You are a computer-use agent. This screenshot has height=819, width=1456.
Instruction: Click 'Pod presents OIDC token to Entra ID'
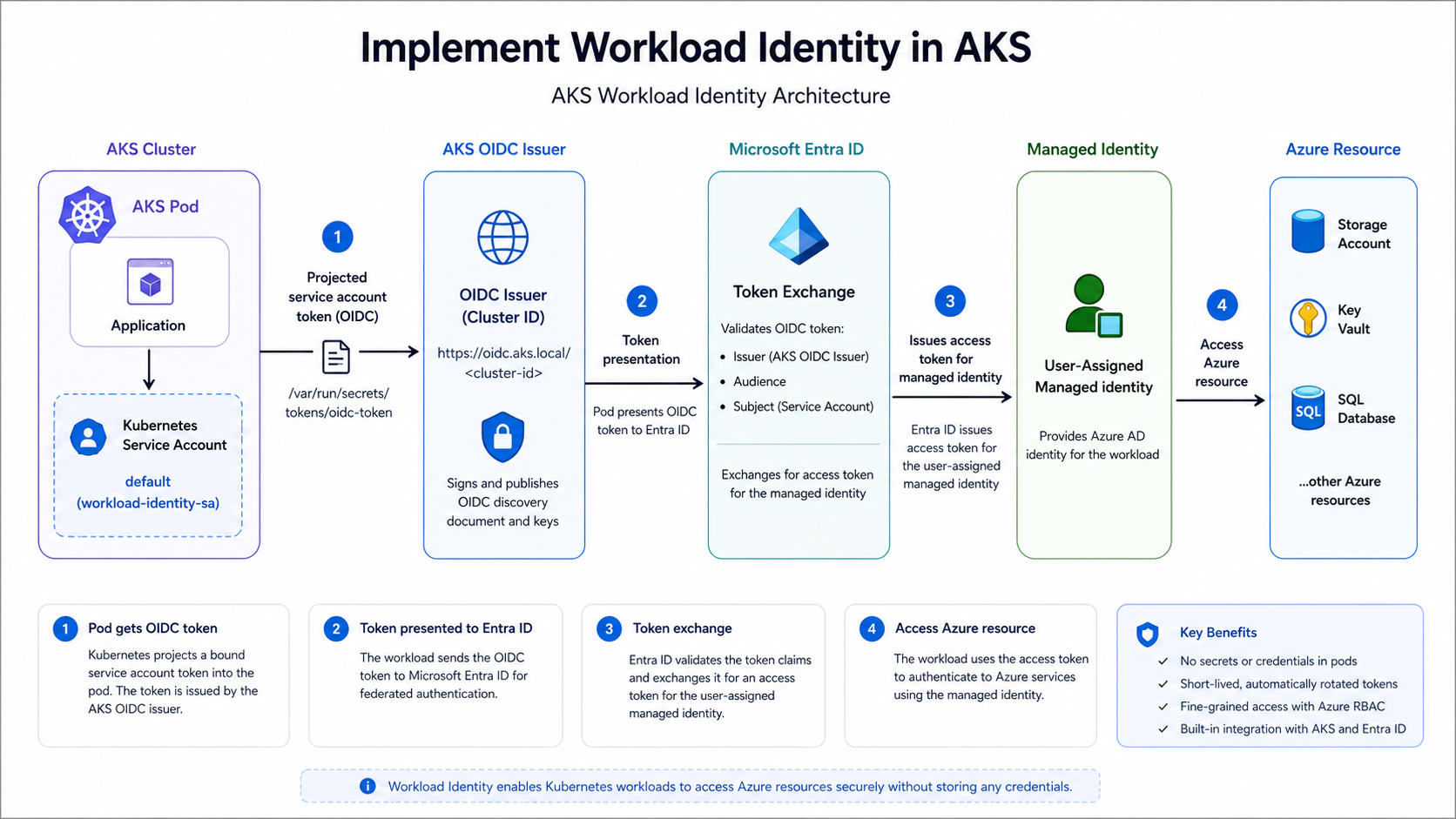(x=644, y=420)
